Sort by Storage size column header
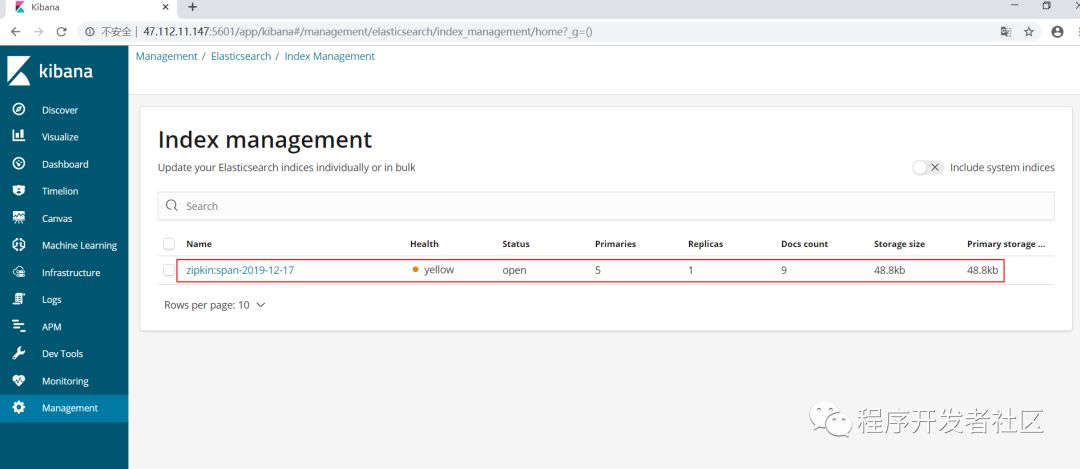The height and width of the screenshot is (469, 1080). coord(900,244)
